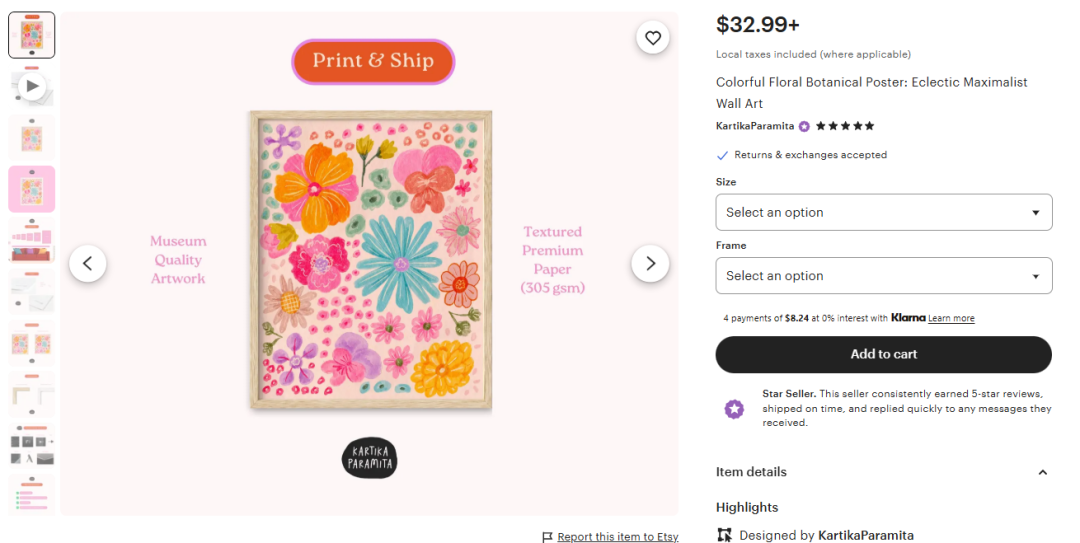Open the Size dropdown

[883, 212]
